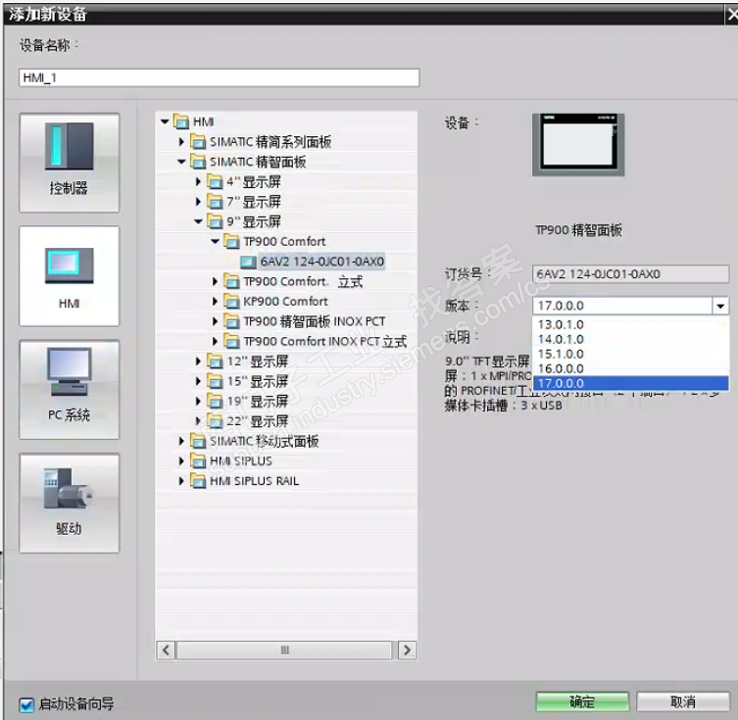Toggle the 启动设备向导 checkbox
738x720 pixels.
(27, 704)
